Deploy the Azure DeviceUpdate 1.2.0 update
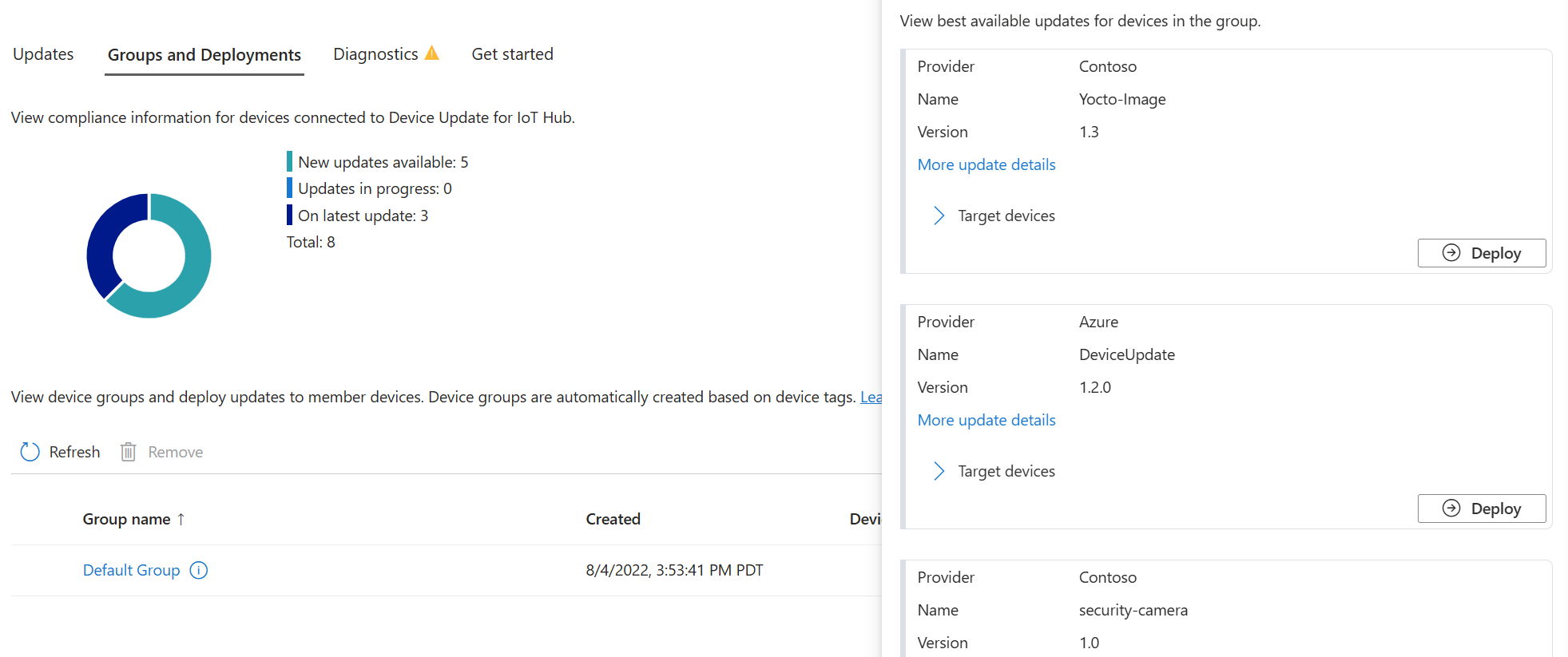This screenshot has height=657, width=1568. [x=1481, y=509]
